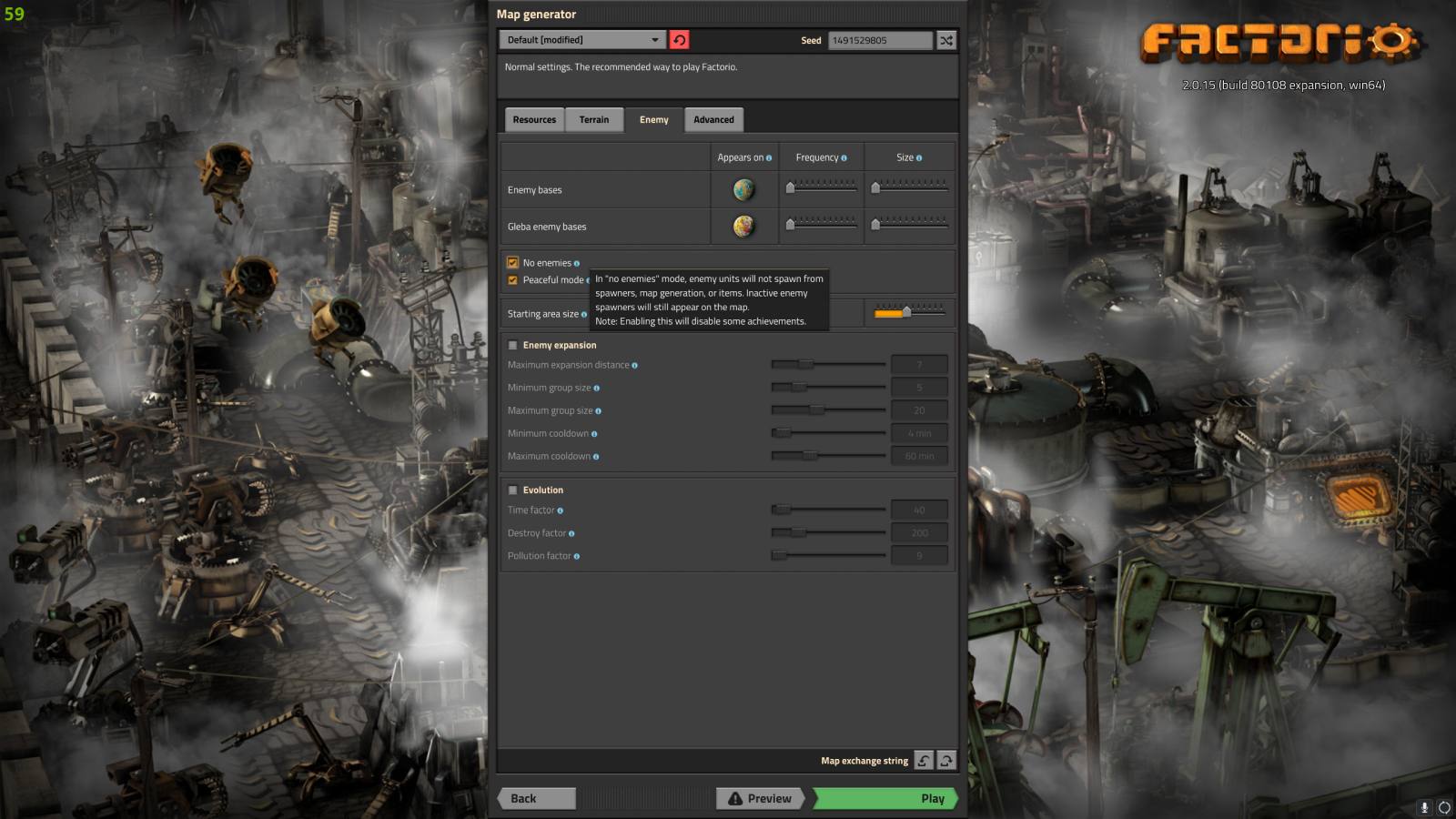Screen dimensions: 1456x819
Task: Click the Starting area size slider
Action: click(x=909, y=312)
